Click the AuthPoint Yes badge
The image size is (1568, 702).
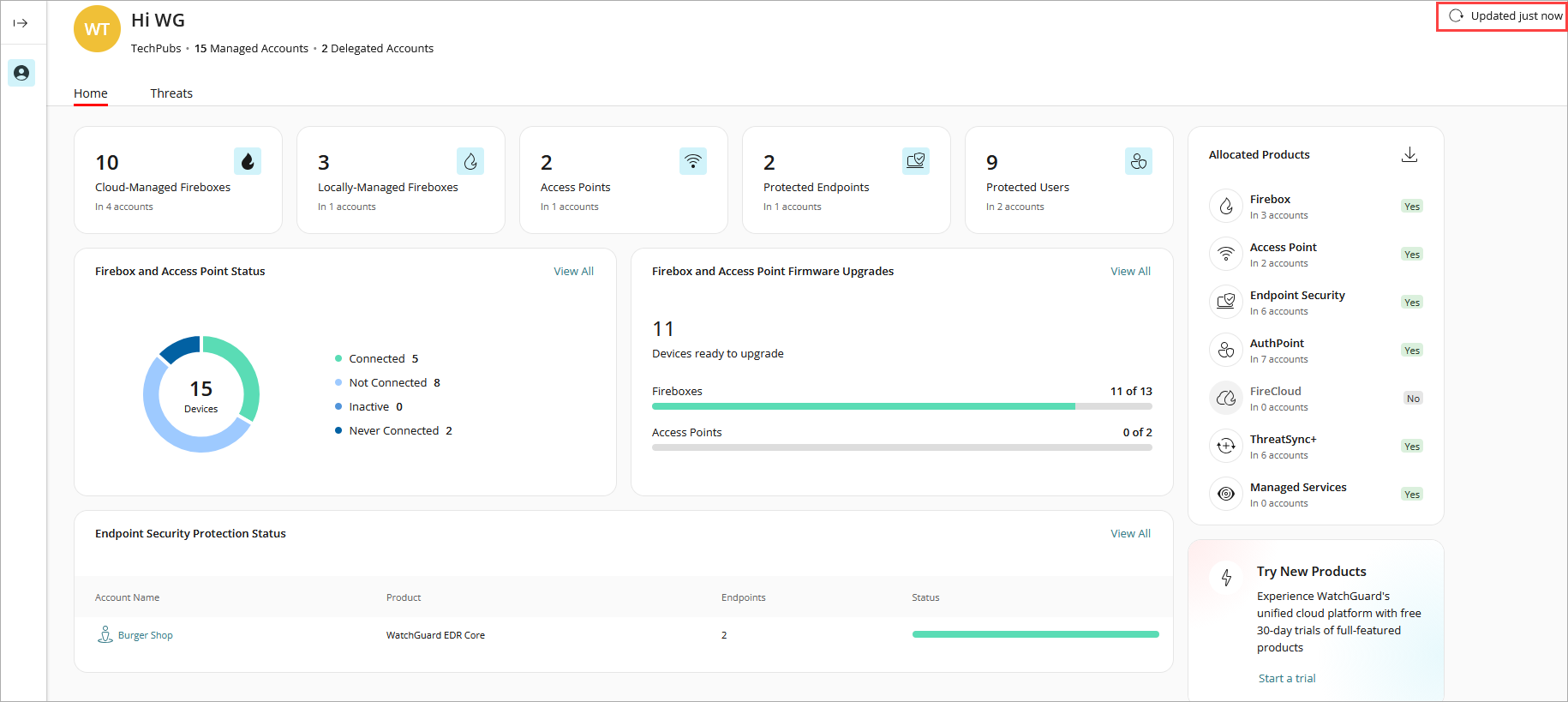click(x=1412, y=351)
